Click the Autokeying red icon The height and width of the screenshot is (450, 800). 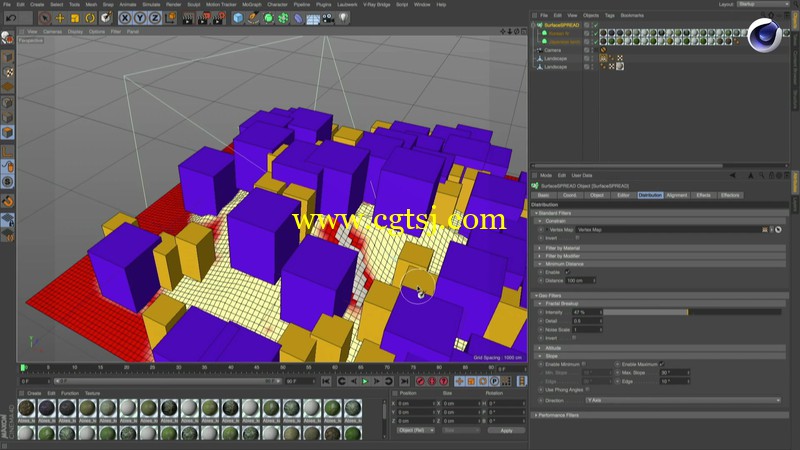click(432, 381)
